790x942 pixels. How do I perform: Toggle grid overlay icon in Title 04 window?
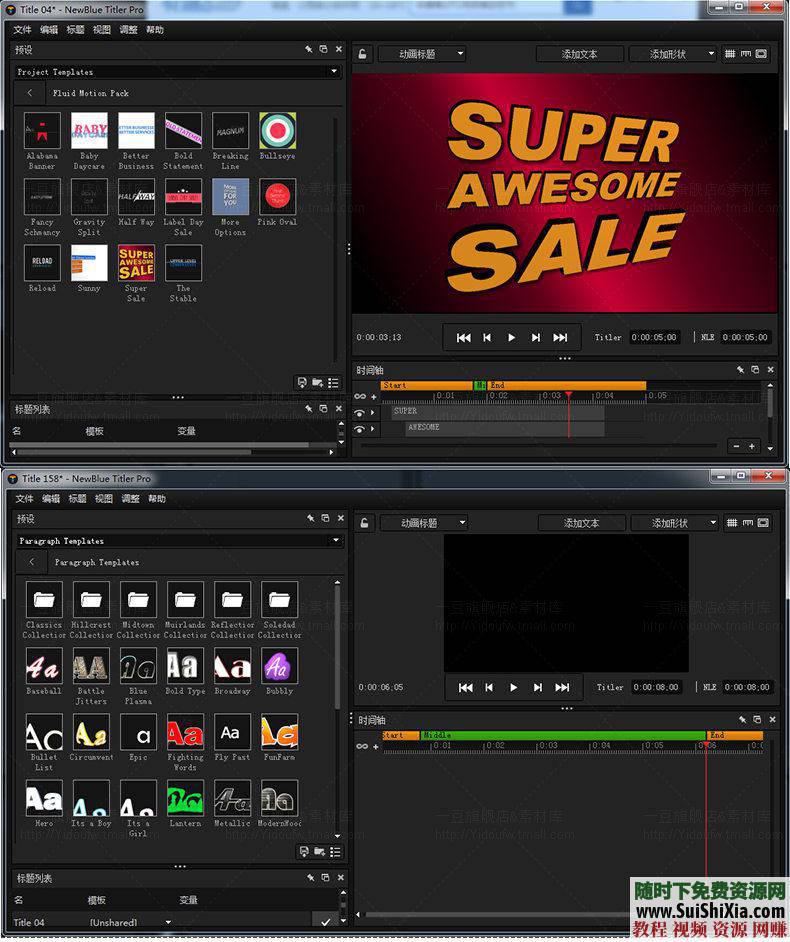pos(730,54)
